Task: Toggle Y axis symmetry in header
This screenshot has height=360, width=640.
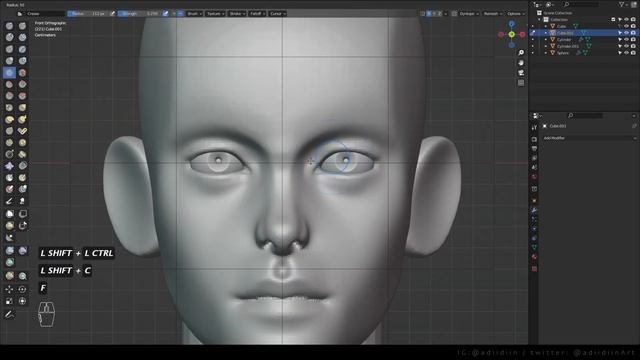Action: point(434,13)
